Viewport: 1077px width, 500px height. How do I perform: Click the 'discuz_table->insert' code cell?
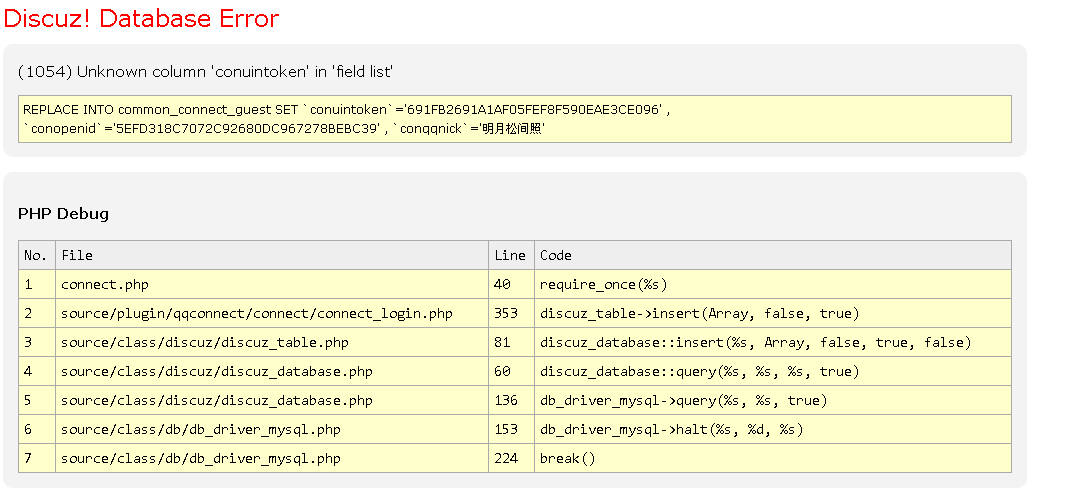tap(699, 314)
